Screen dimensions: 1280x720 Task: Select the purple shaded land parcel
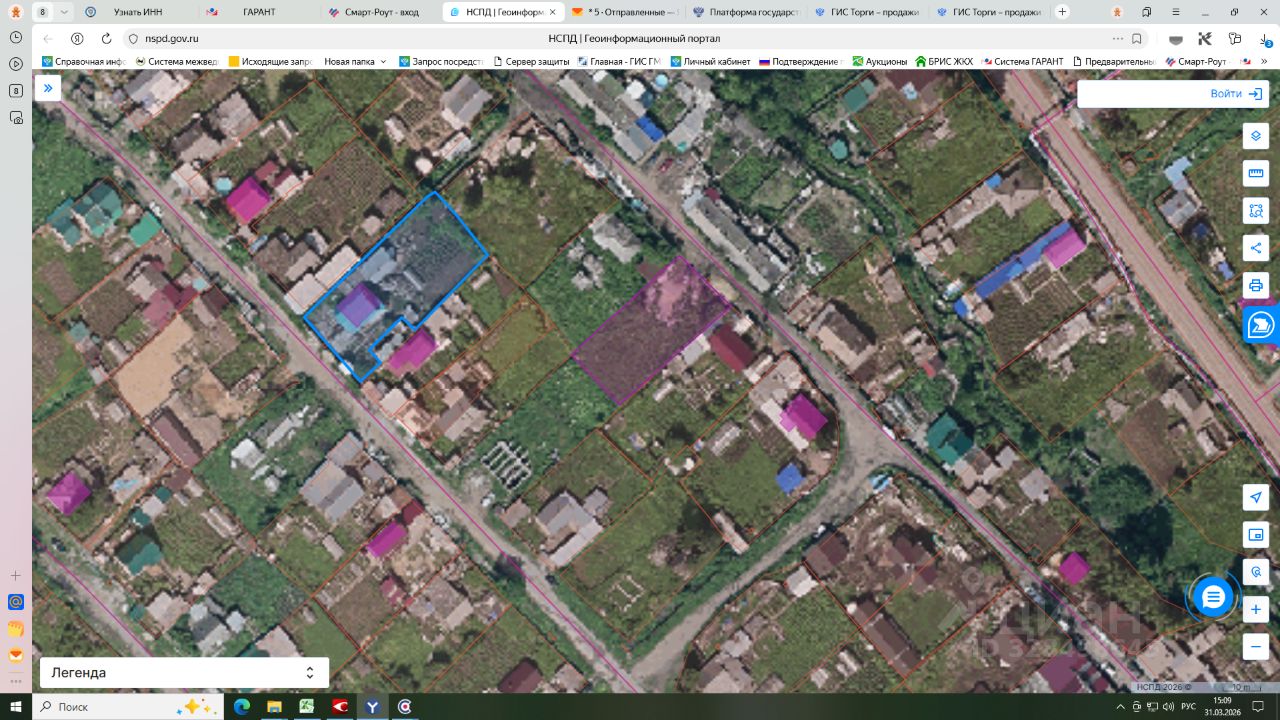coord(650,330)
